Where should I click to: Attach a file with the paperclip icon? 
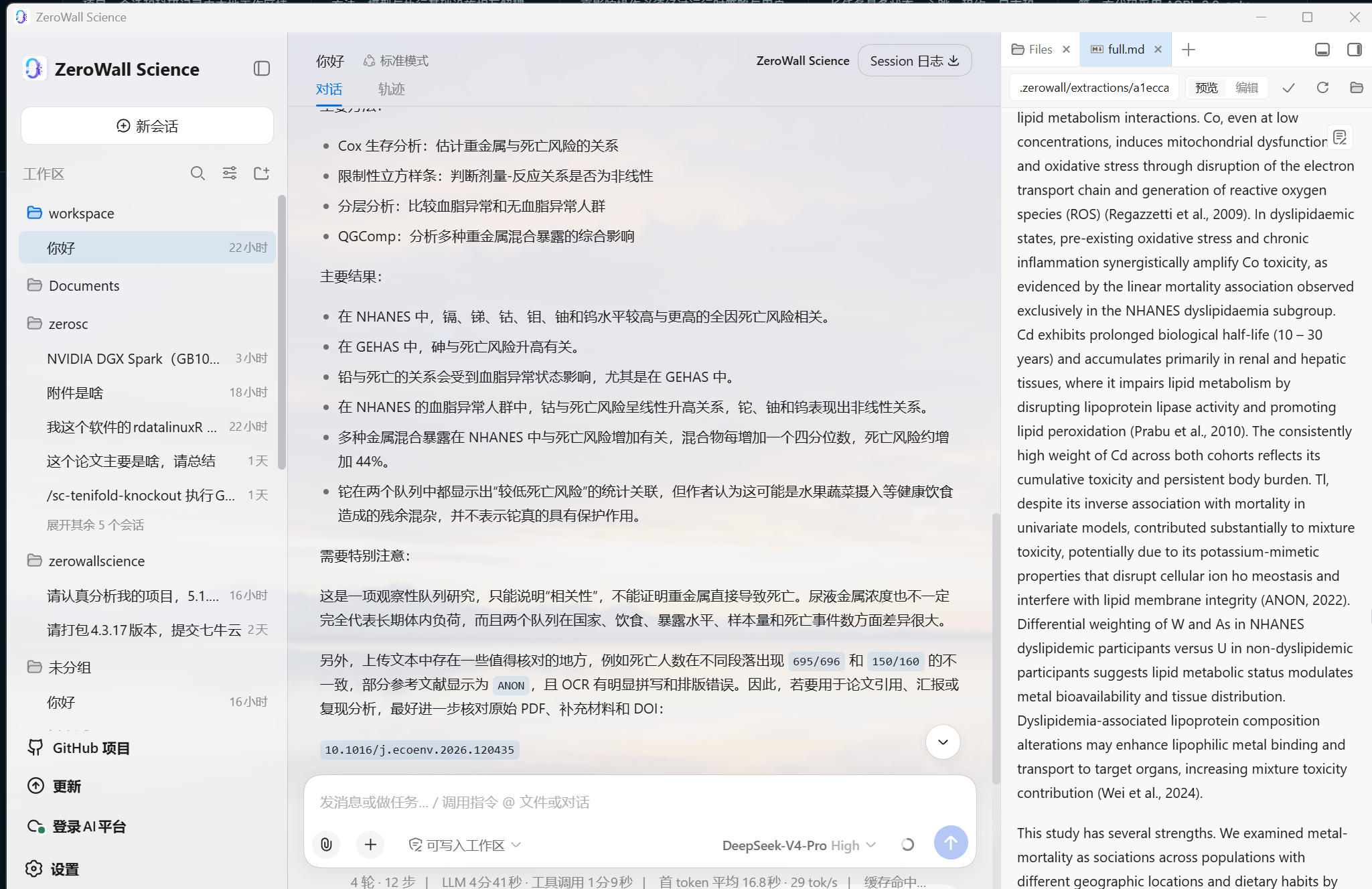326,845
